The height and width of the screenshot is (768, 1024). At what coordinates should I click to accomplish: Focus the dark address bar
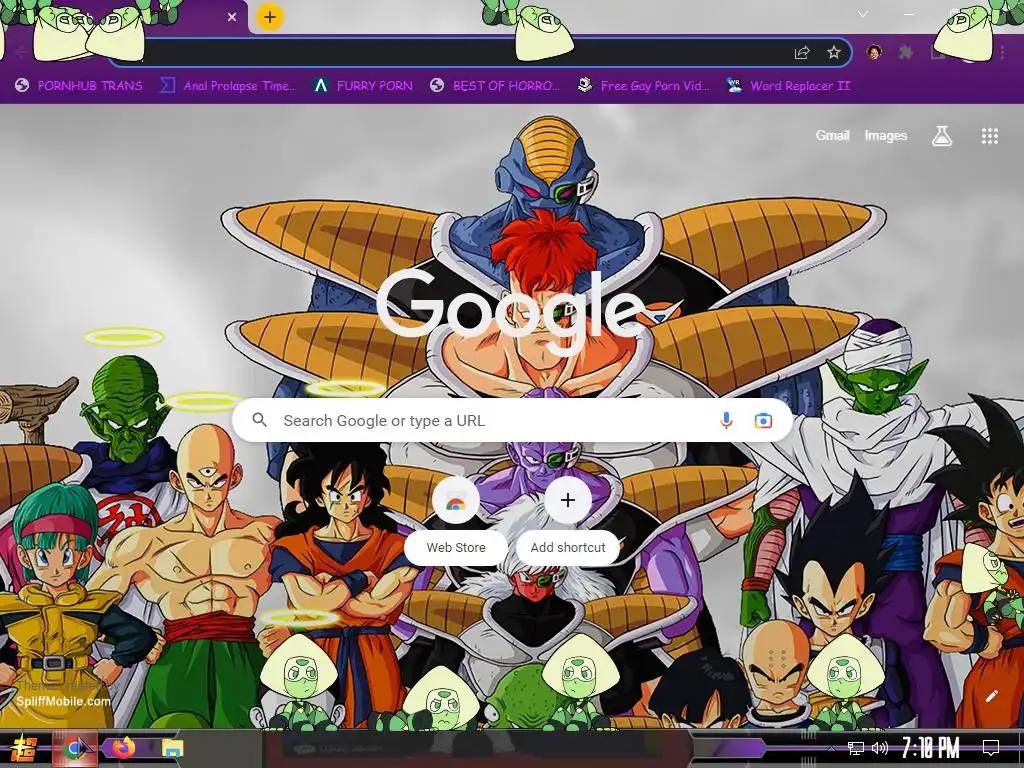480,53
